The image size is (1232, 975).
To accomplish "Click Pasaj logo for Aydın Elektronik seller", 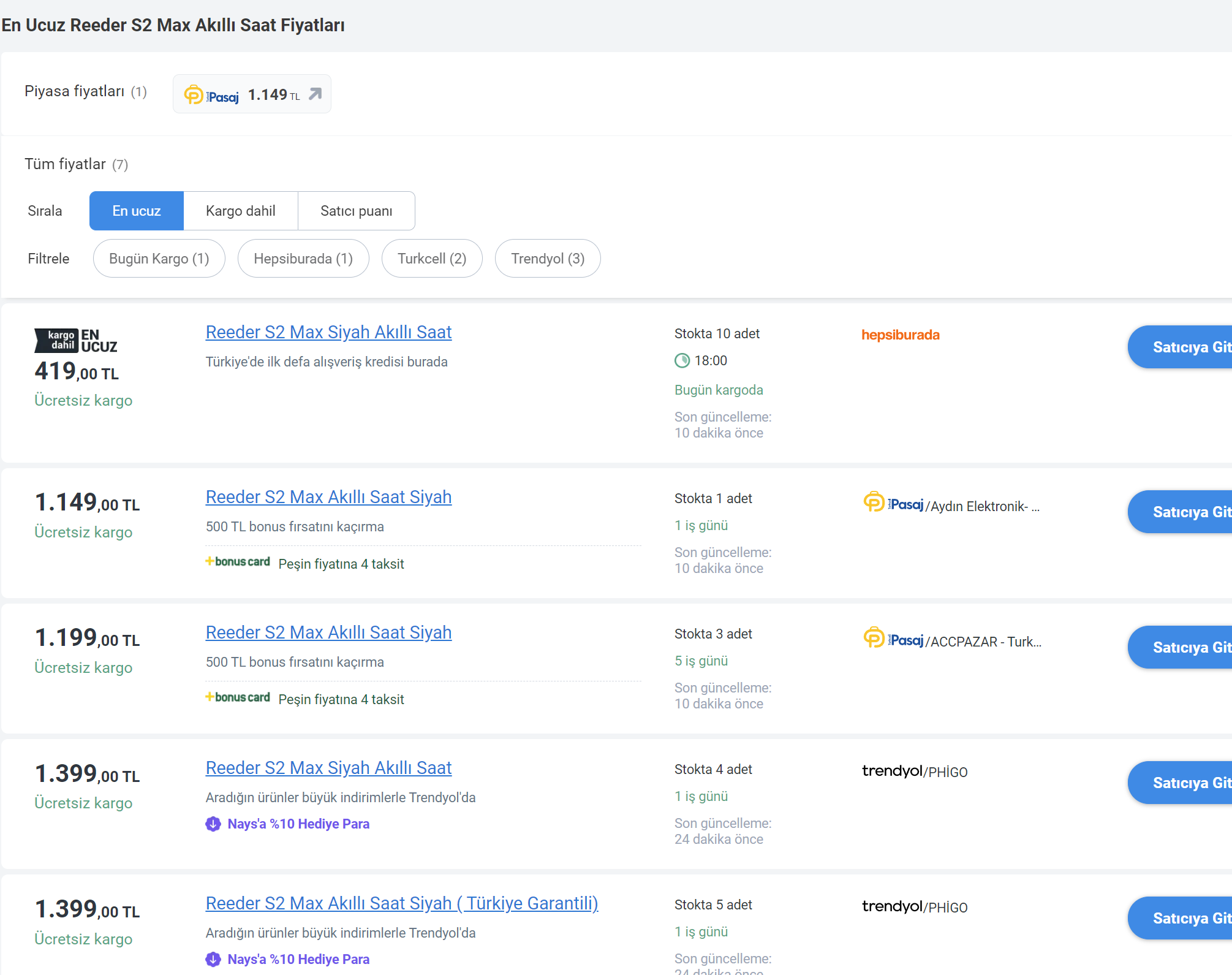I will point(893,503).
